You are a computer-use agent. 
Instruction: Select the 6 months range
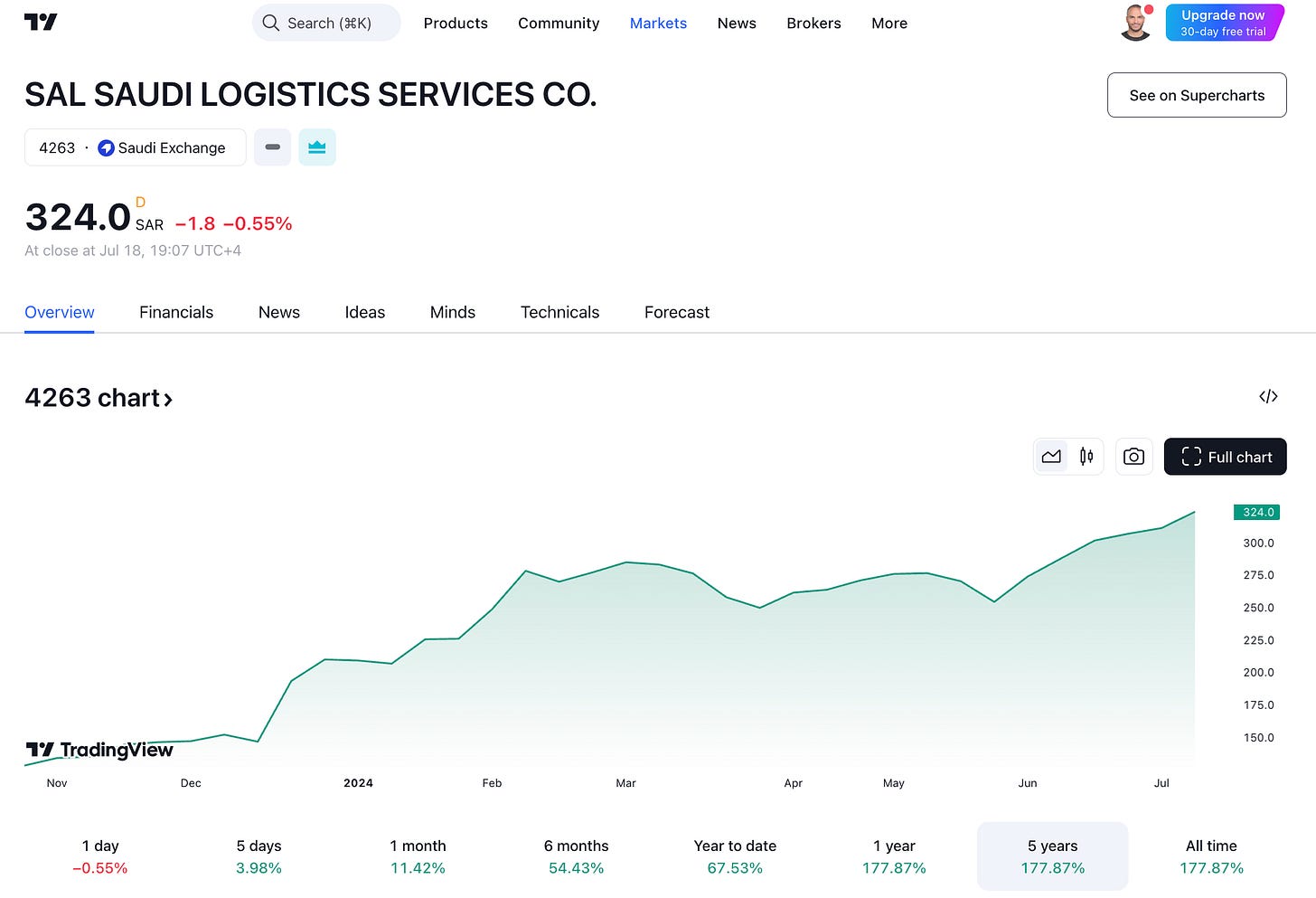(577, 856)
